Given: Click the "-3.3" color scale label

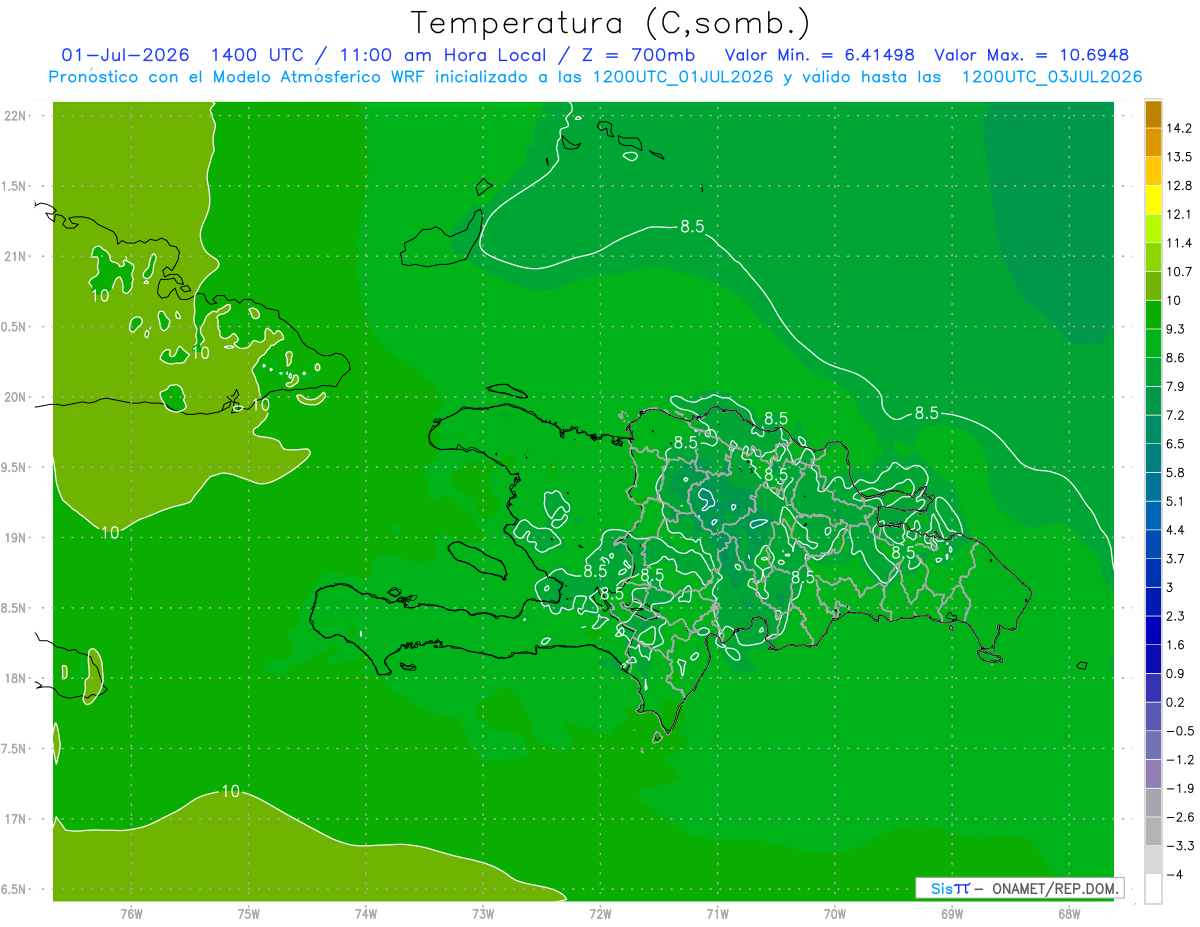Looking at the screenshot, I should click(x=1181, y=846).
